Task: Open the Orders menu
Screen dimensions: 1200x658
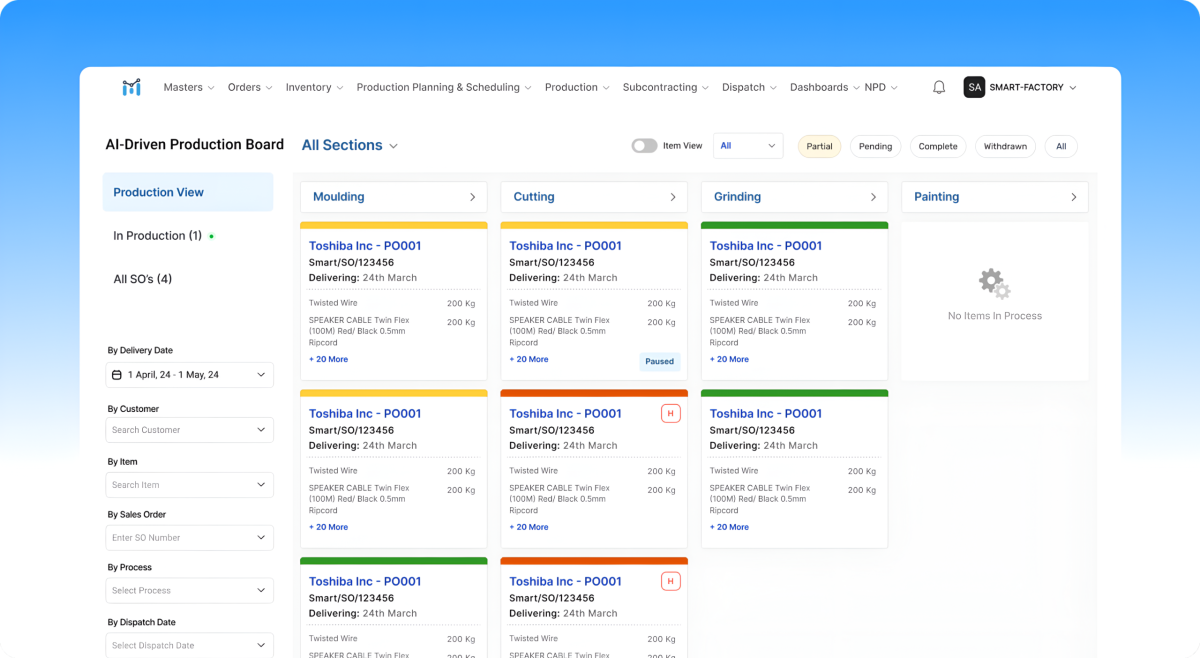Action: point(250,88)
